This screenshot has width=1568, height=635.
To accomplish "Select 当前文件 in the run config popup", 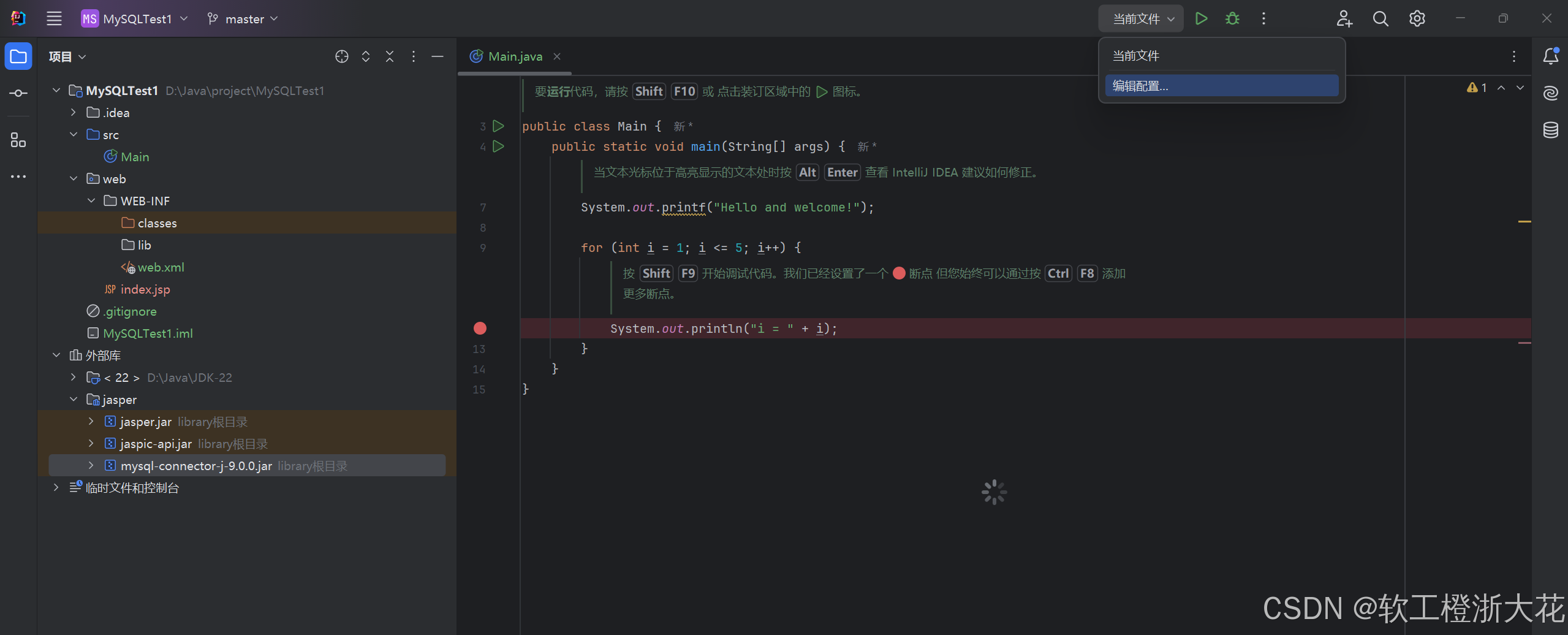I will click(x=1221, y=56).
